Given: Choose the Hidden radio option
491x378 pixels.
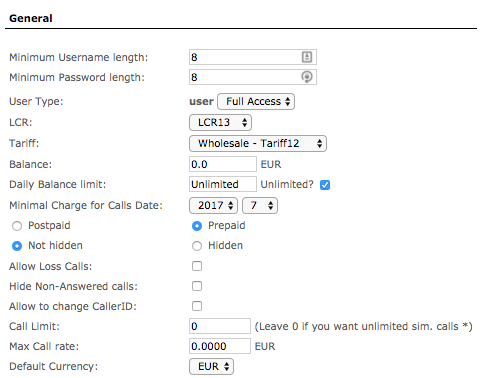Looking at the screenshot, I should [197, 246].
